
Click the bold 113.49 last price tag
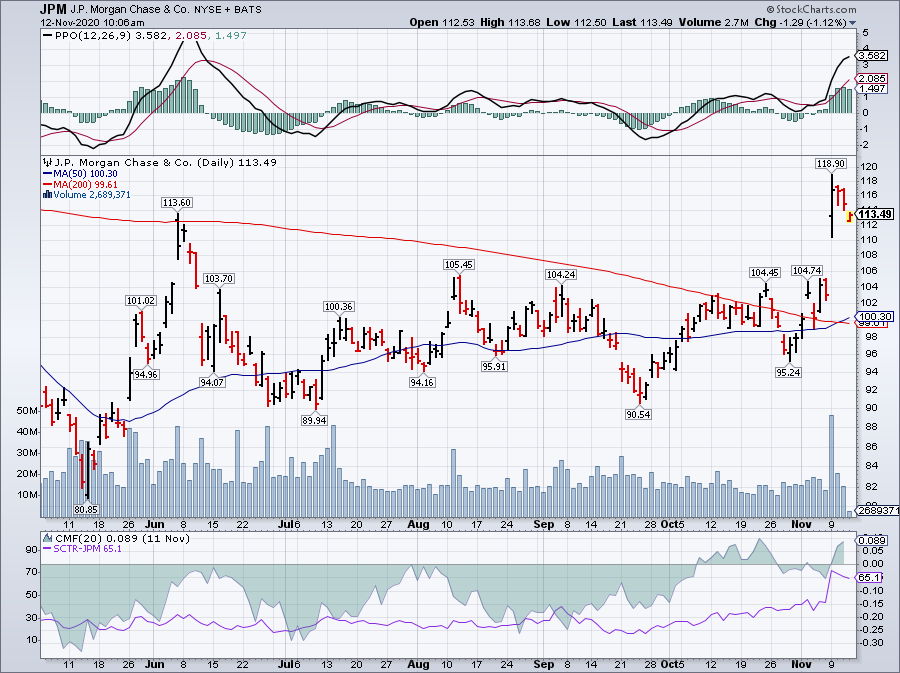(876, 214)
